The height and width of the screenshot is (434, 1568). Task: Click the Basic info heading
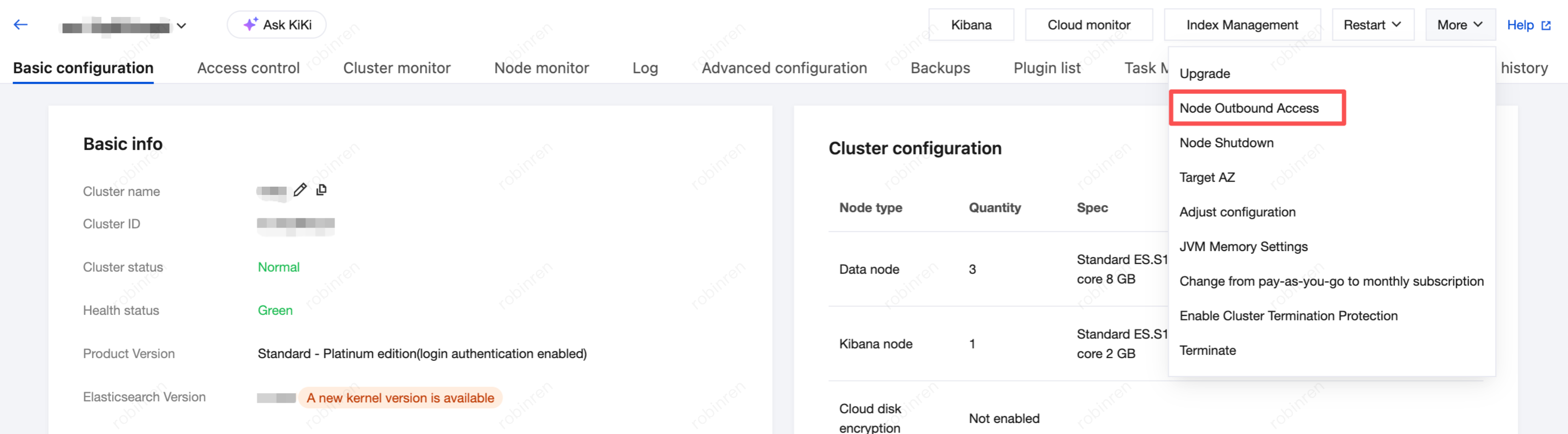pos(122,144)
